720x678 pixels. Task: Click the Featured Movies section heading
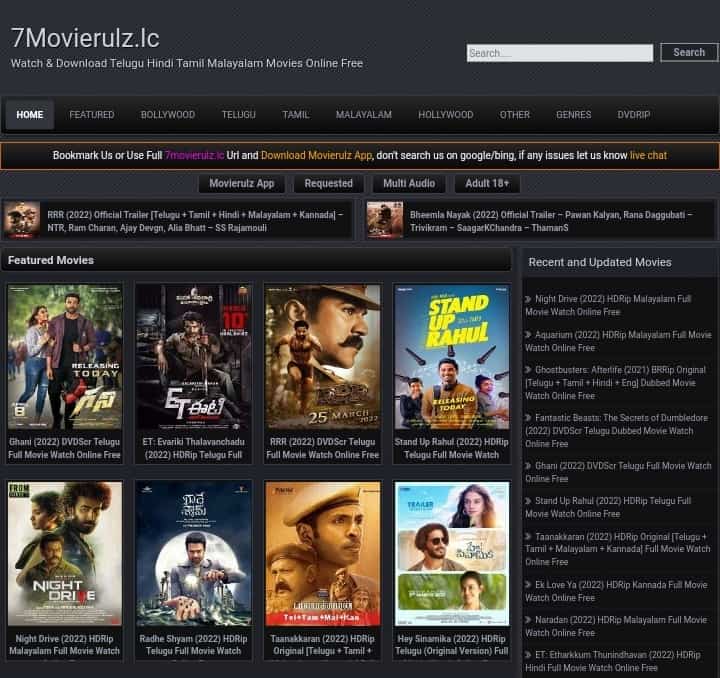pyautogui.click(x=51, y=260)
